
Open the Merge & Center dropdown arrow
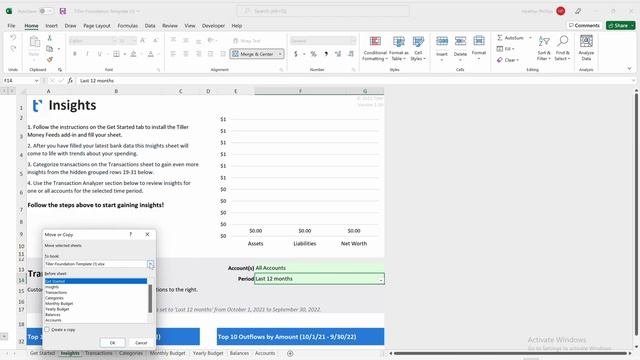click(280, 54)
